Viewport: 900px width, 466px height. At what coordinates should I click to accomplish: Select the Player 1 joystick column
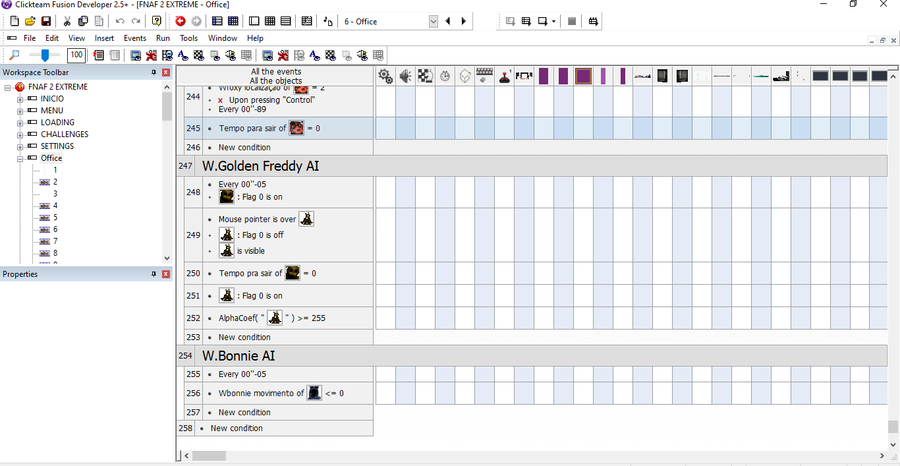[504, 76]
